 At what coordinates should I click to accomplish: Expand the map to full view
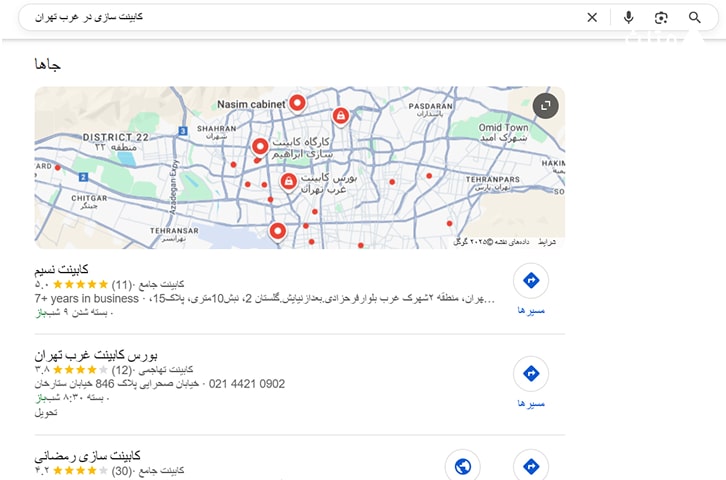coord(545,106)
